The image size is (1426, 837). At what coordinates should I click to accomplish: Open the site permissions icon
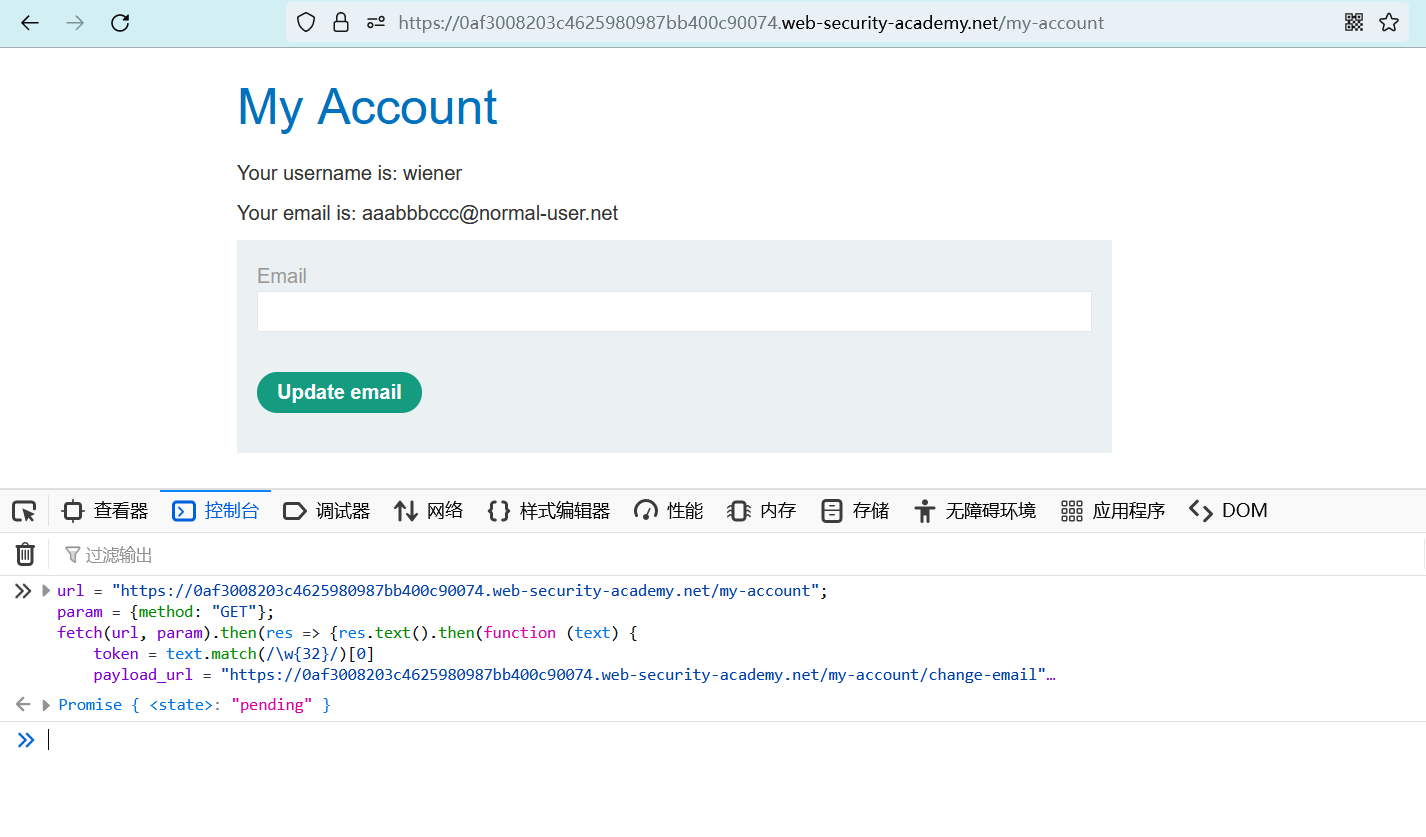[x=376, y=23]
